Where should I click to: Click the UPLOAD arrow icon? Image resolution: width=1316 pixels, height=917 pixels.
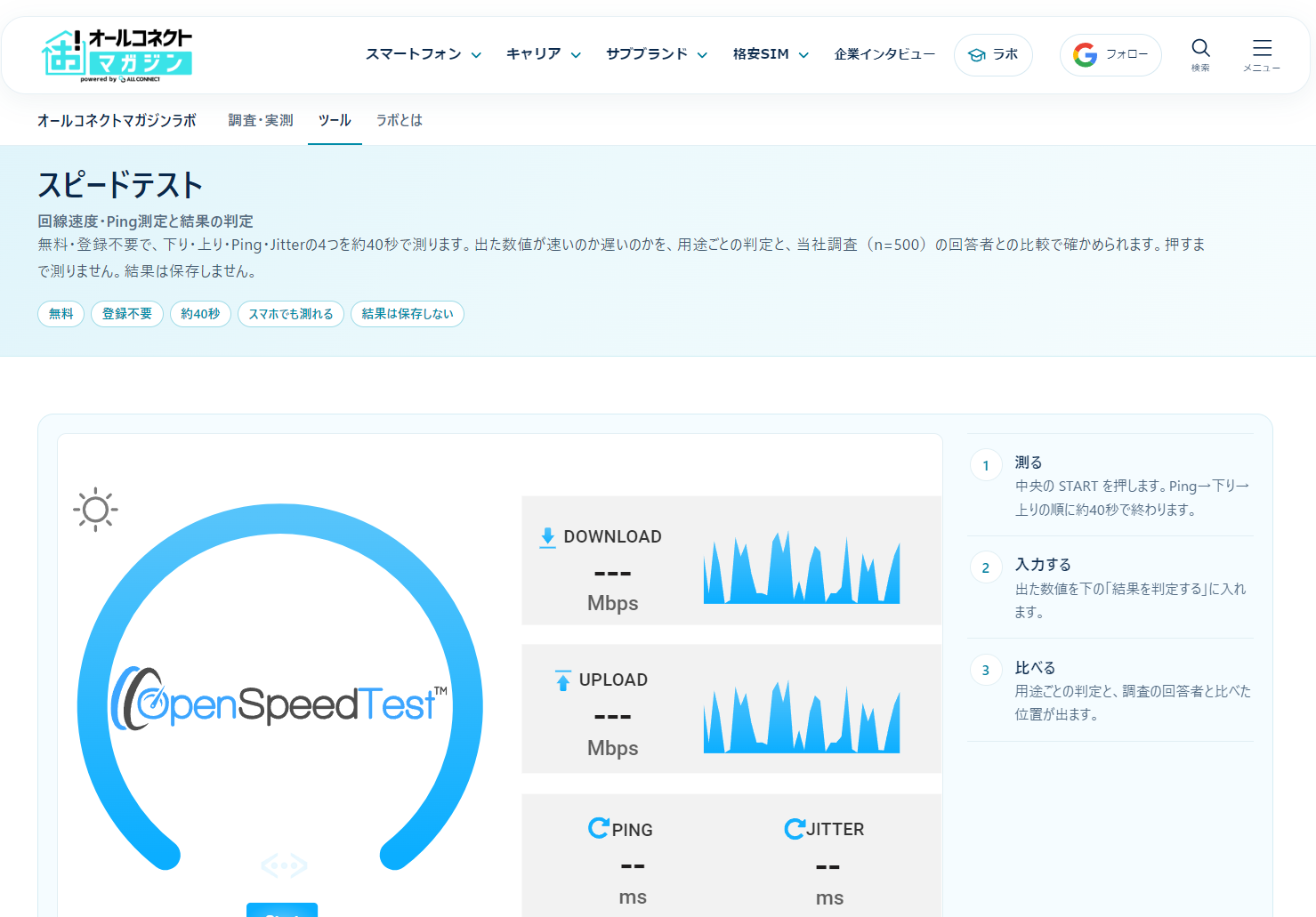pyautogui.click(x=562, y=680)
